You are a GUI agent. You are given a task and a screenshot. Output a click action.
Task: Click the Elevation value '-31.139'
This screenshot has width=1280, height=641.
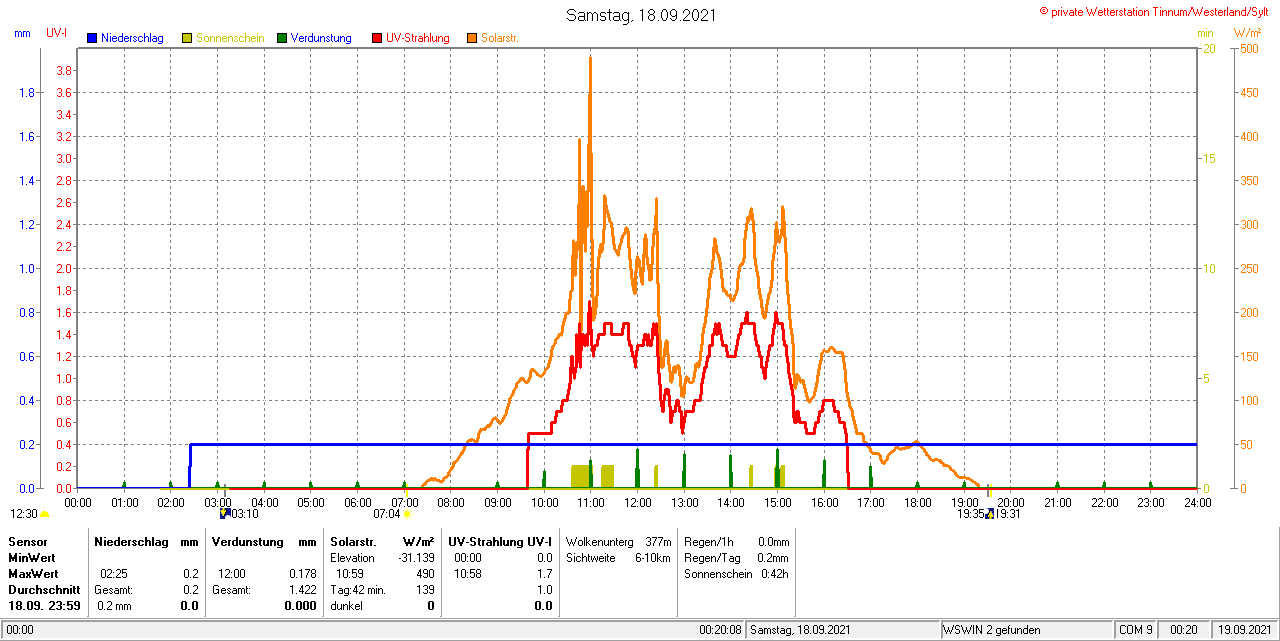point(416,557)
